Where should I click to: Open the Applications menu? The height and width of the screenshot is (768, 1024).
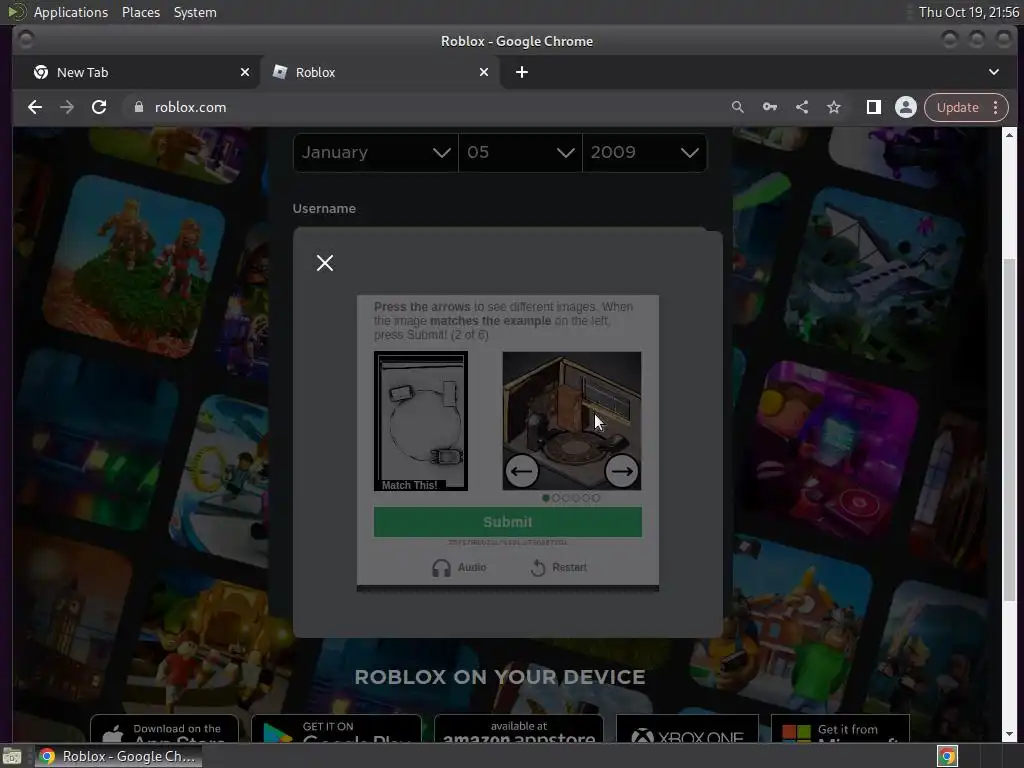pyautogui.click(x=71, y=12)
